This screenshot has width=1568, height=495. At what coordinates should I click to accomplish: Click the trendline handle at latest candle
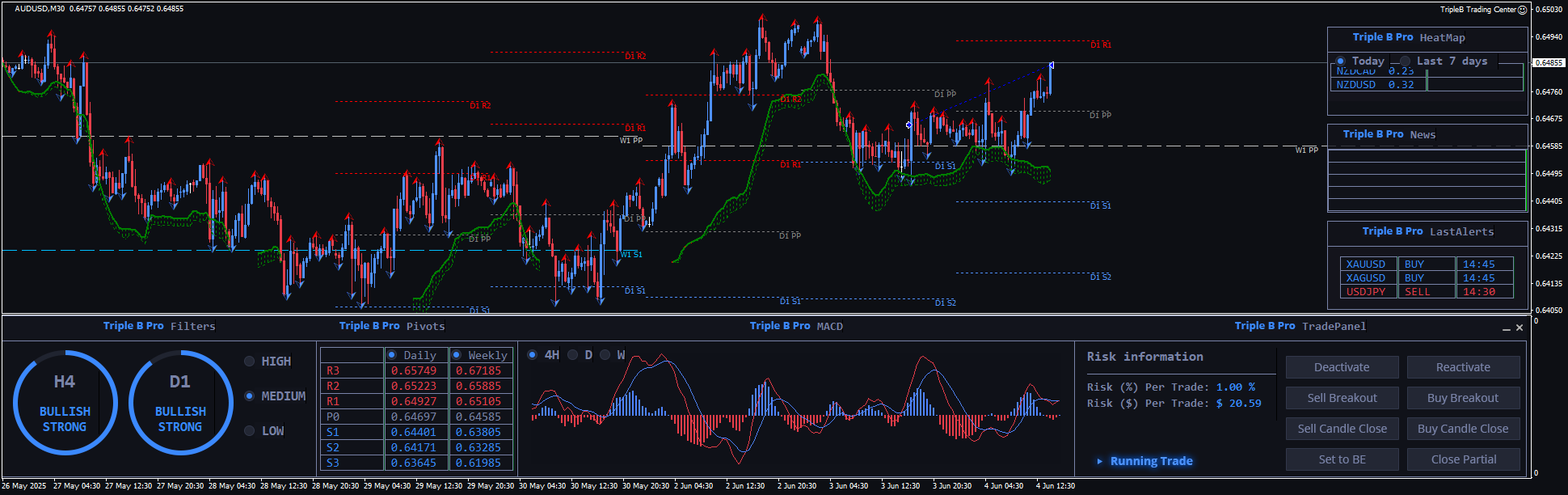pos(1052,65)
